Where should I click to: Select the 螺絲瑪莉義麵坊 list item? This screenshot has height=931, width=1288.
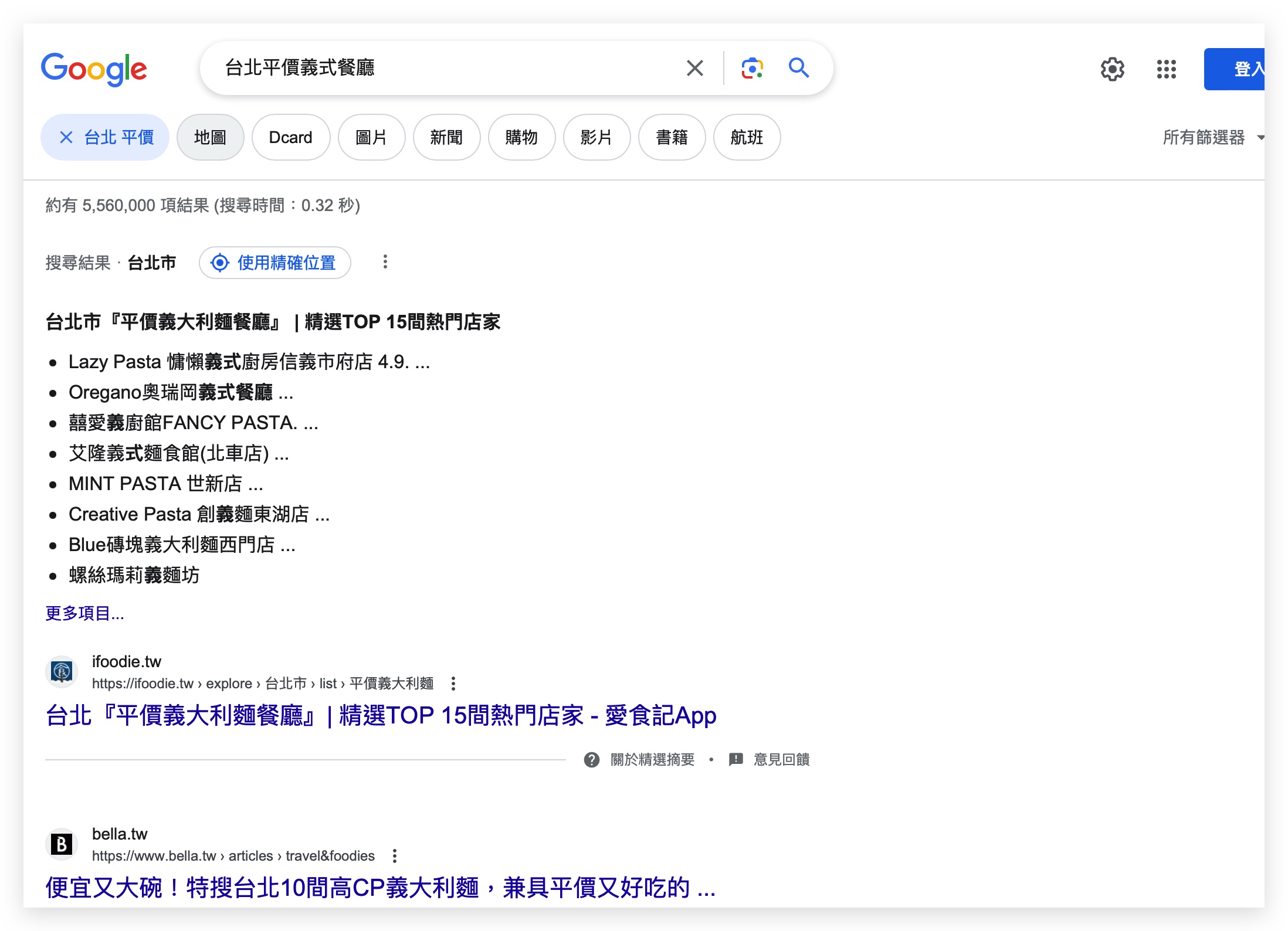(134, 575)
